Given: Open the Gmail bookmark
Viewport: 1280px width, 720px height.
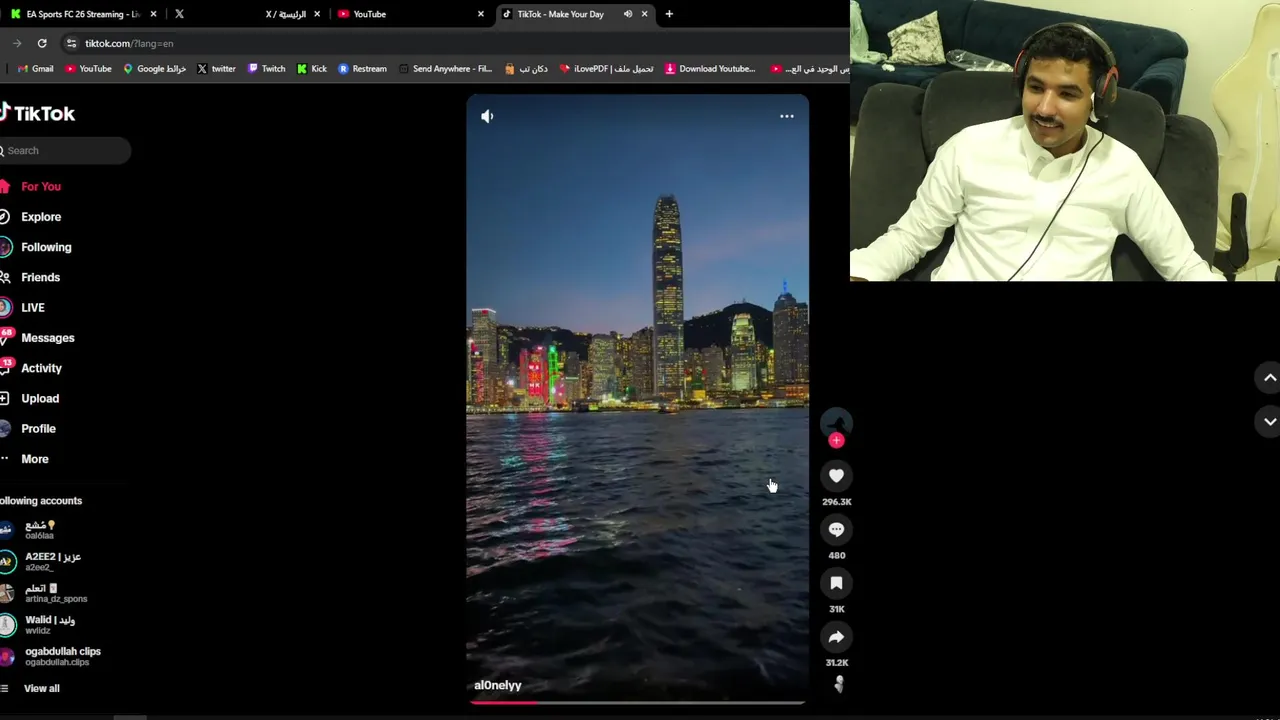Looking at the screenshot, I should (x=36, y=69).
